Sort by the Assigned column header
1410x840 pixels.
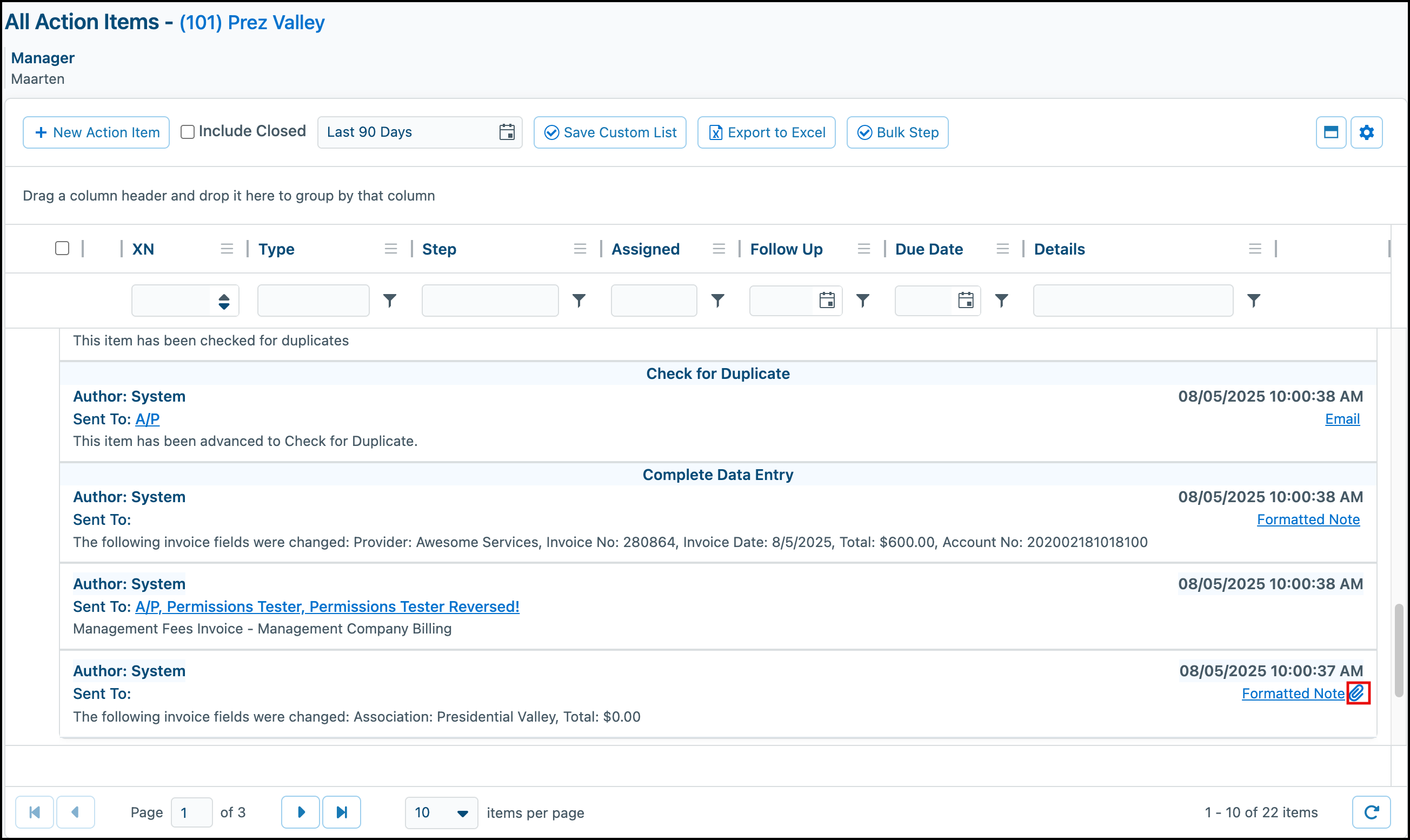point(646,249)
